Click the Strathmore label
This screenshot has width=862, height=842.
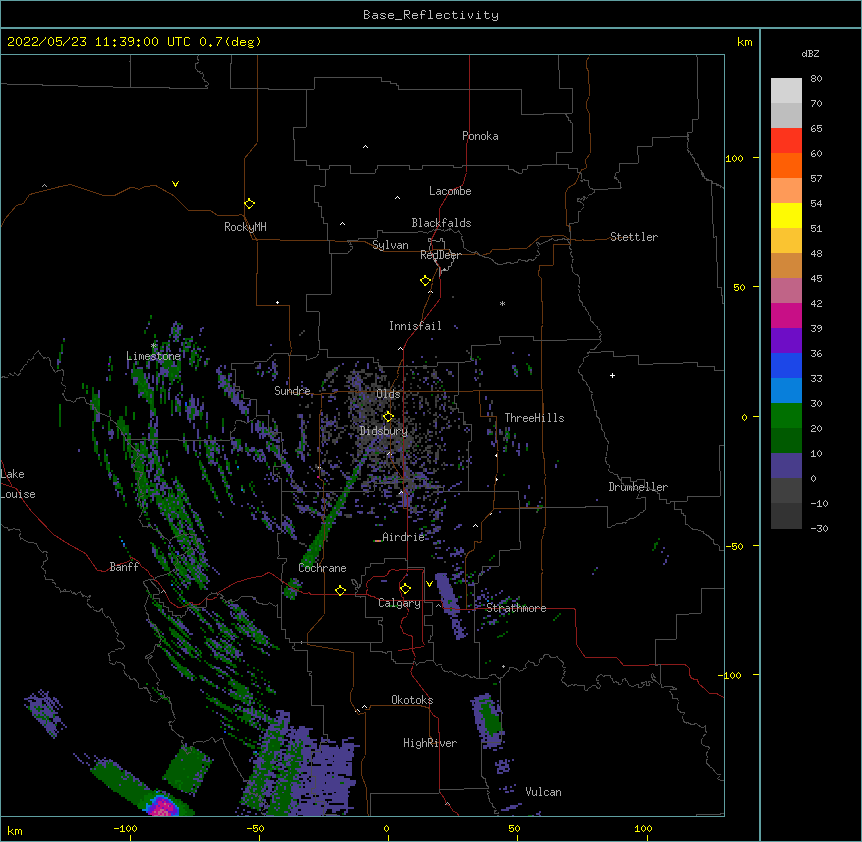point(516,608)
